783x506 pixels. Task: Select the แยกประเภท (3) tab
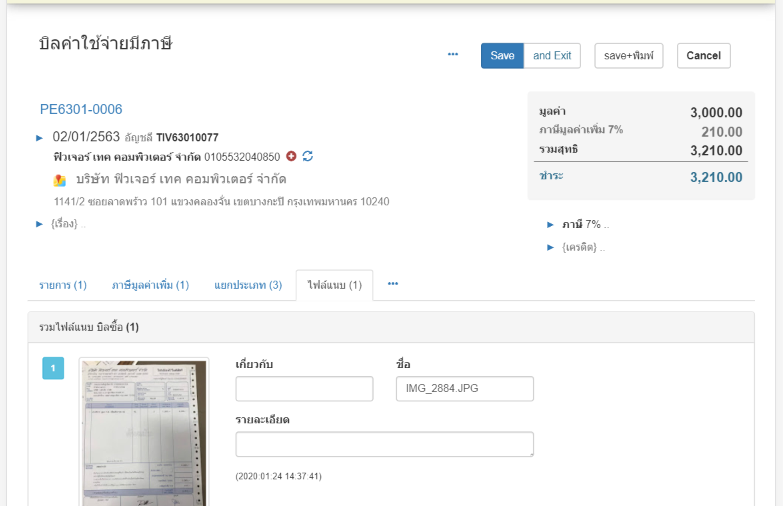click(x=248, y=286)
